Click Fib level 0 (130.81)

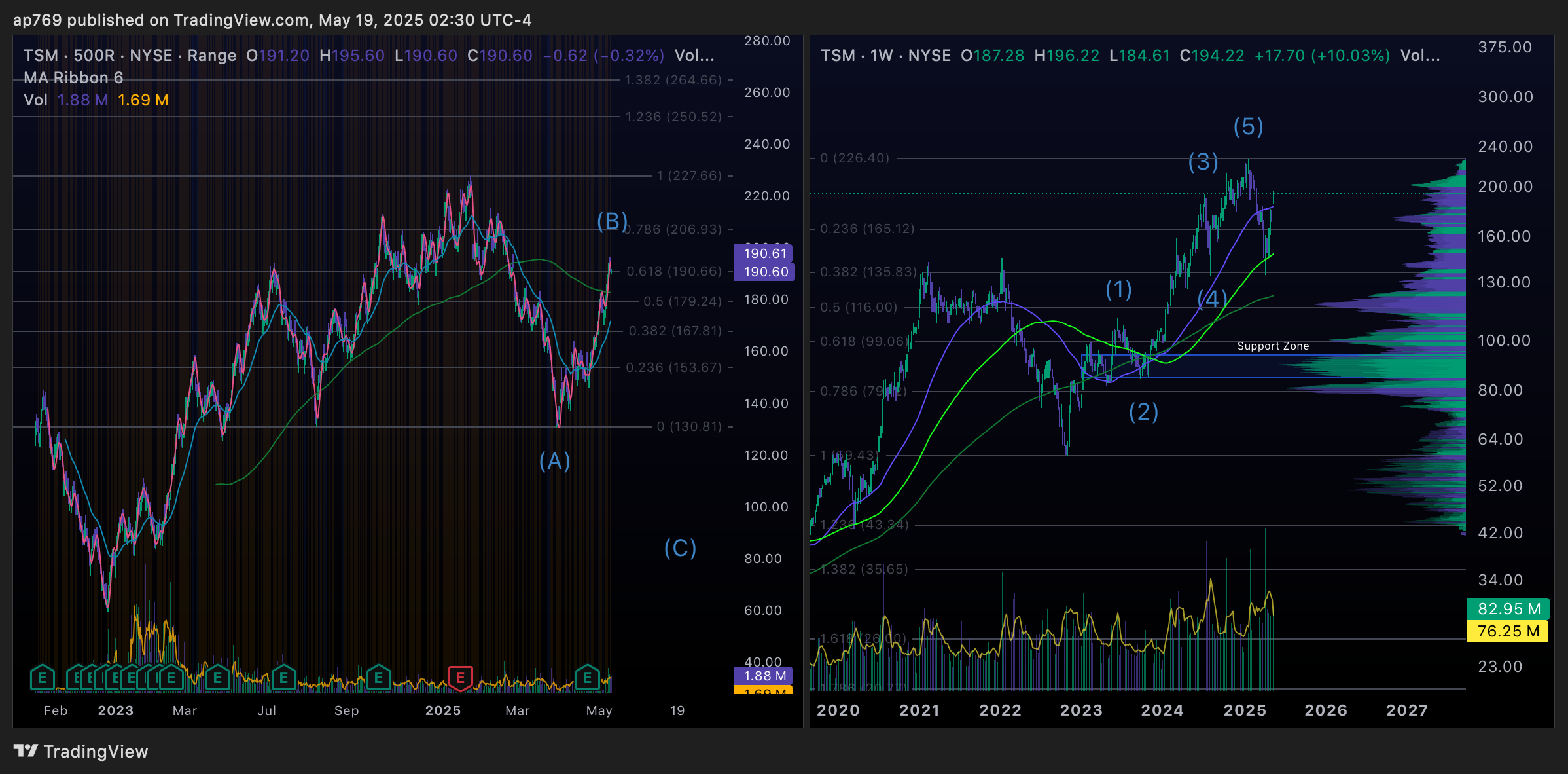(x=689, y=426)
